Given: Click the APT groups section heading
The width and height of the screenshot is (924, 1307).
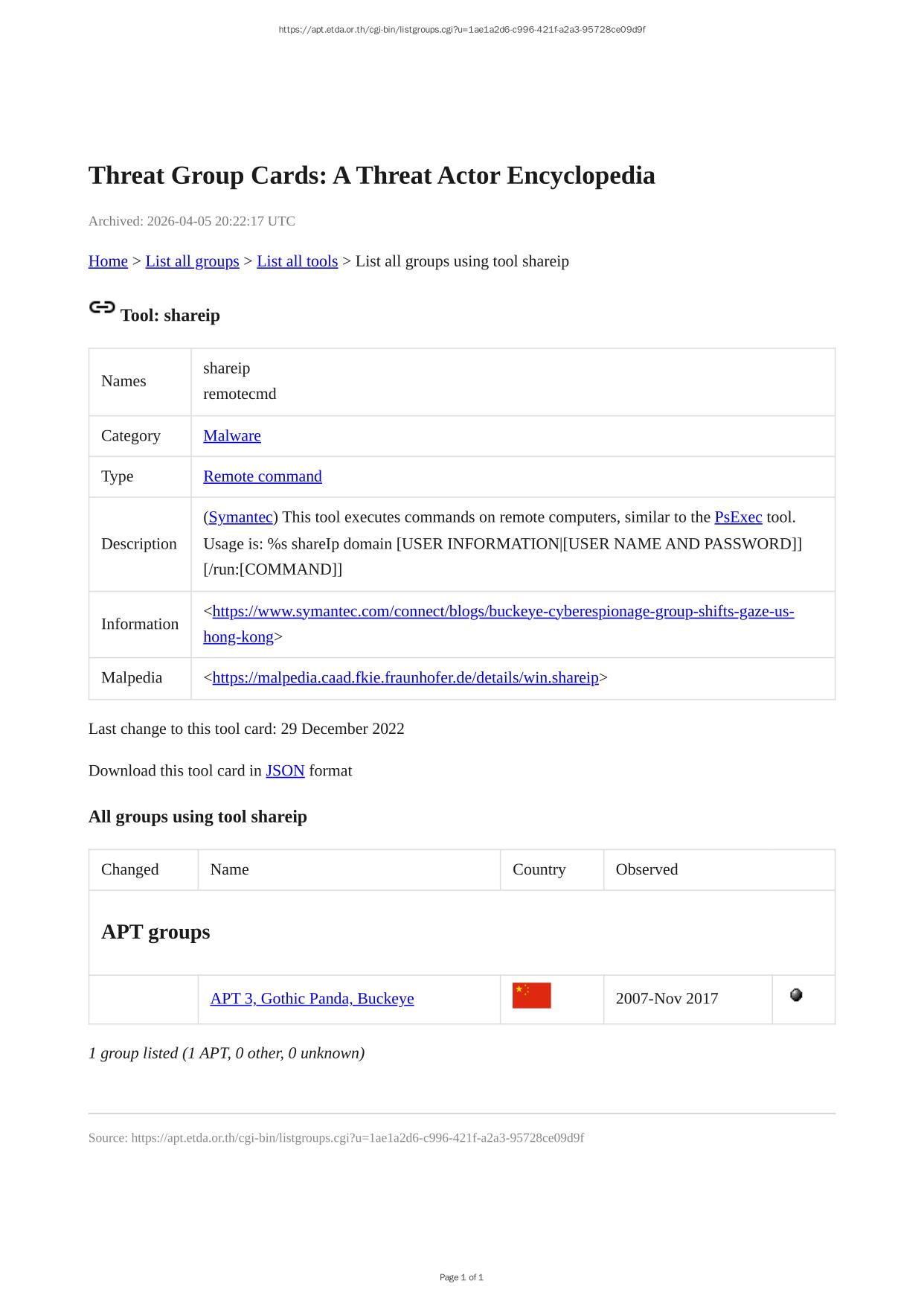Looking at the screenshot, I should [155, 933].
